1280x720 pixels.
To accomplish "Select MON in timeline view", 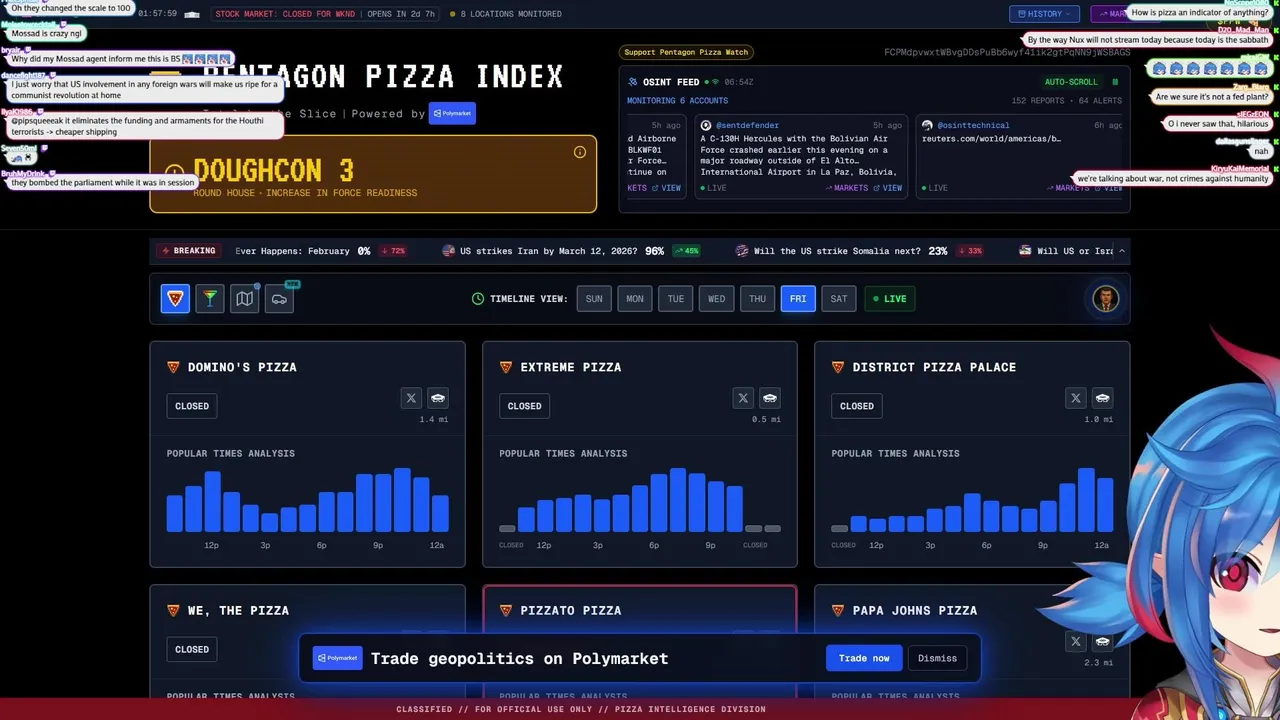I will click(x=635, y=298).
